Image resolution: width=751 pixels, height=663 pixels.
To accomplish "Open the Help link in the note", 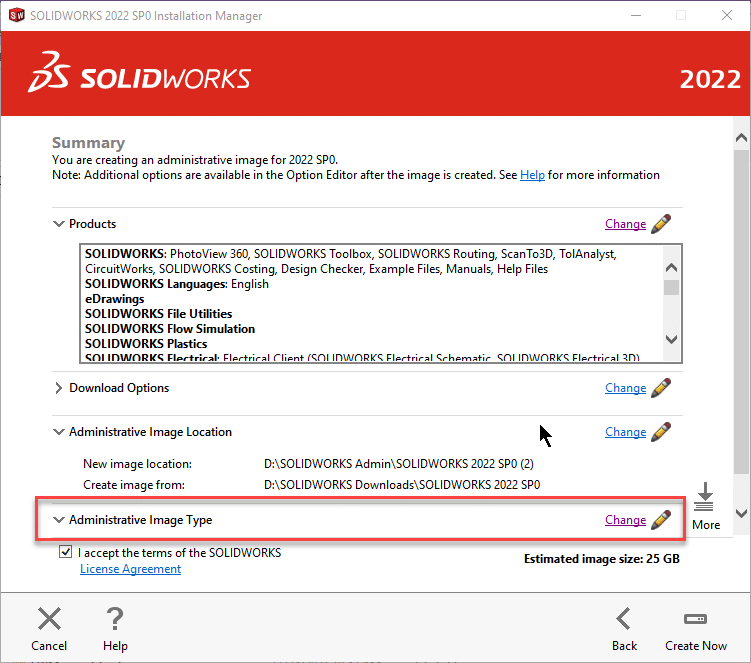I will (532, 175).
